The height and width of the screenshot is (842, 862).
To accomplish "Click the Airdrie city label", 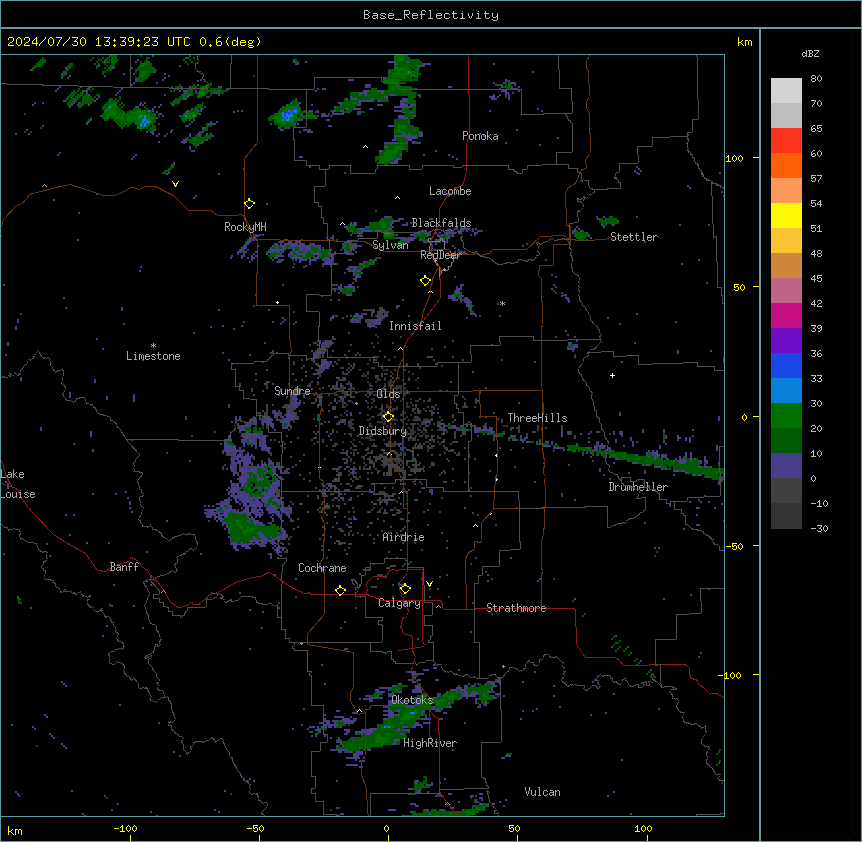I will [404, 537].
